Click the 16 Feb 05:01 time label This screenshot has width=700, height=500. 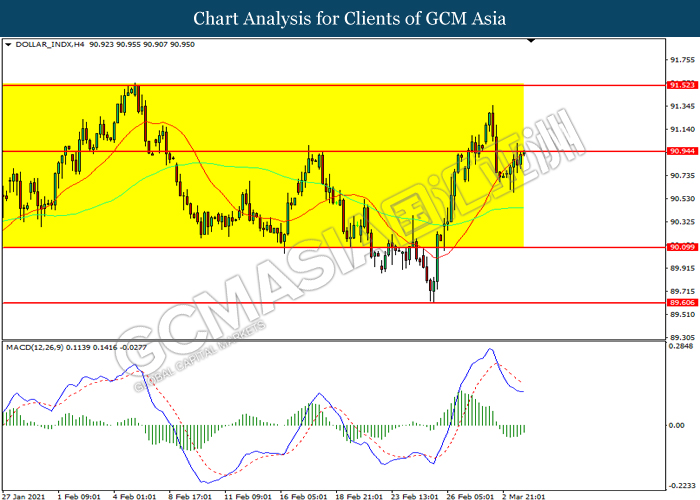click(303, 496)
